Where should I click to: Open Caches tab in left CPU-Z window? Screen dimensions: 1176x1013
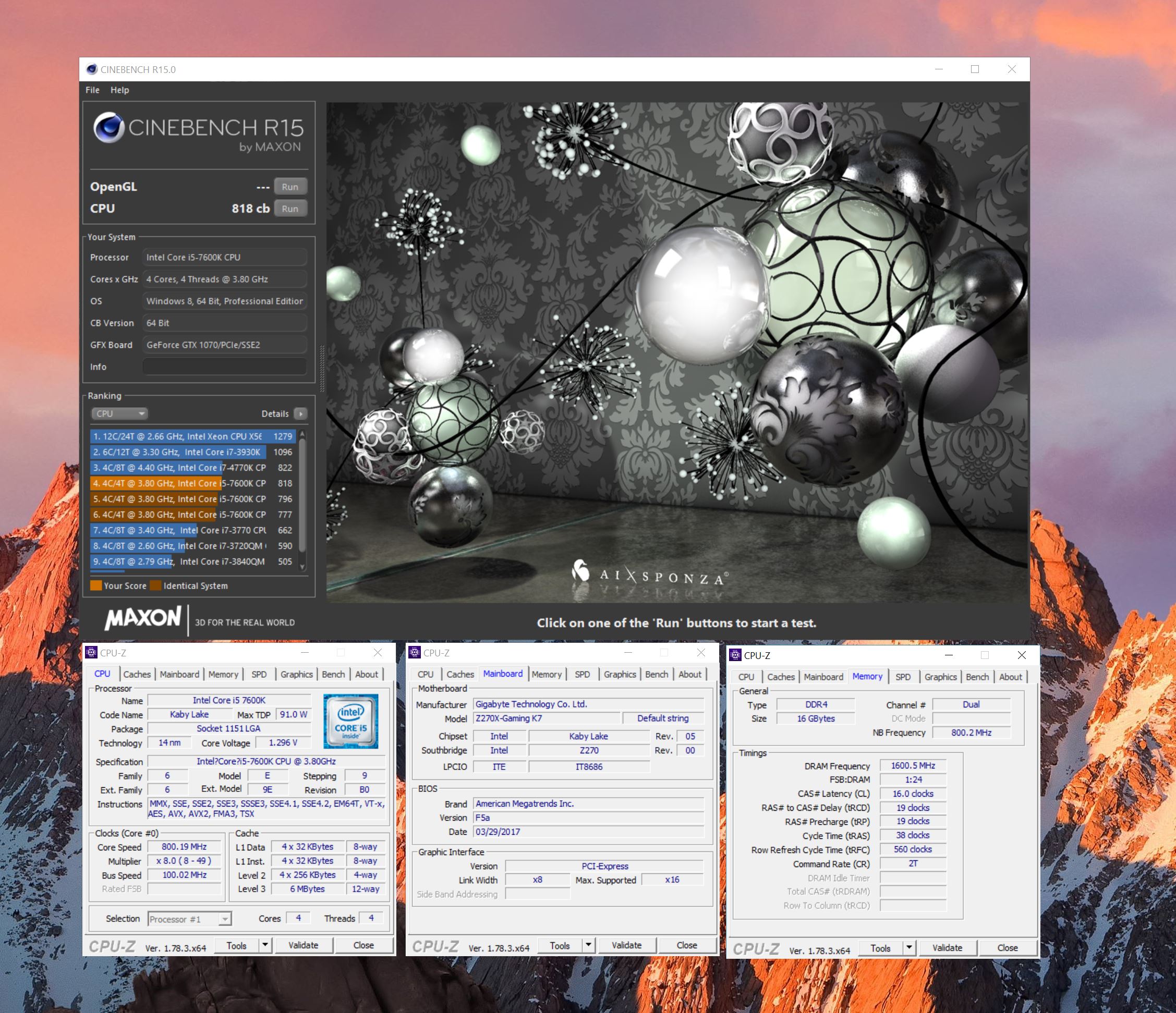[137, 674]
